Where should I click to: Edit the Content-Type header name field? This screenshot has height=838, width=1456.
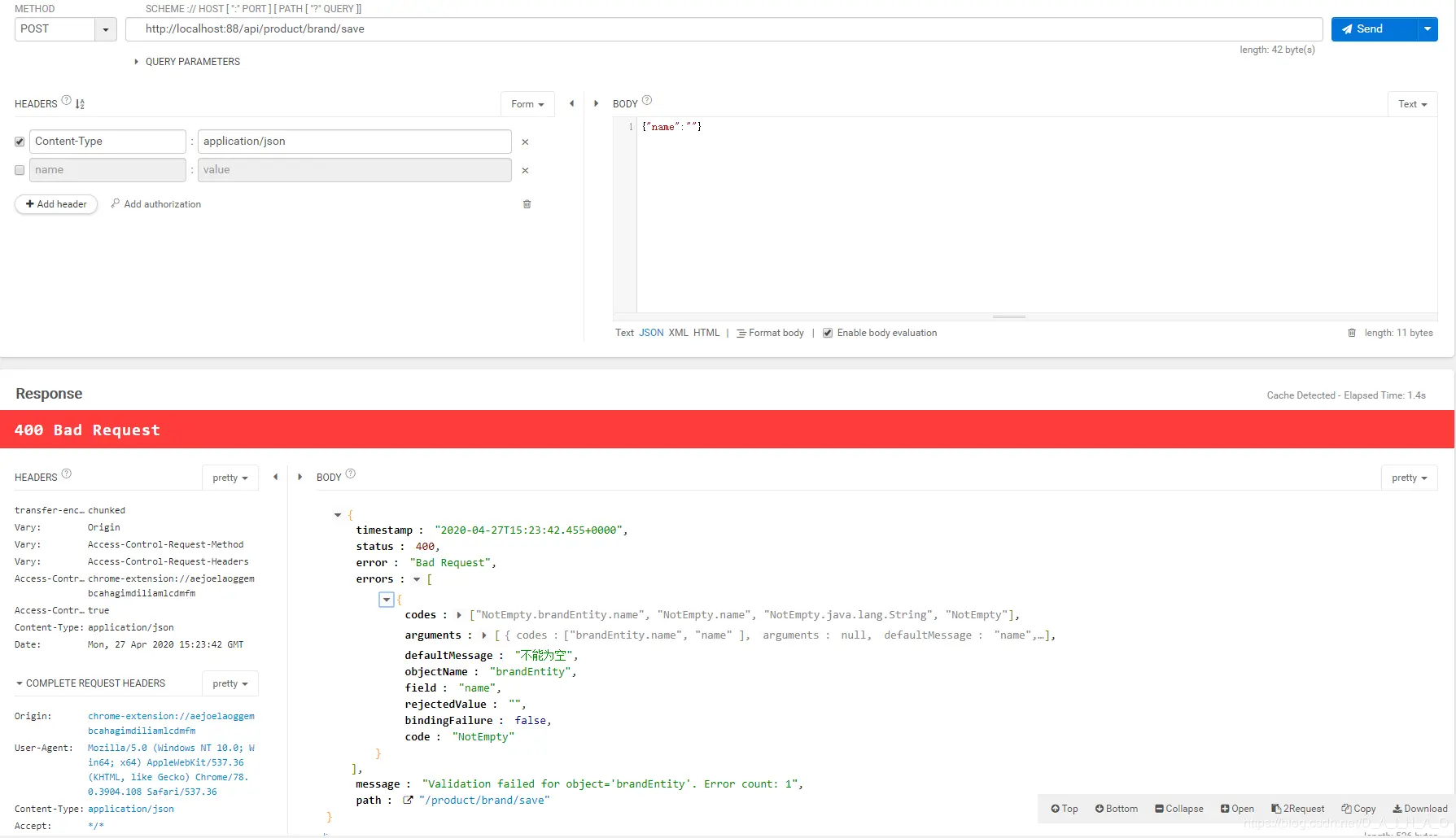coord(107,142)
